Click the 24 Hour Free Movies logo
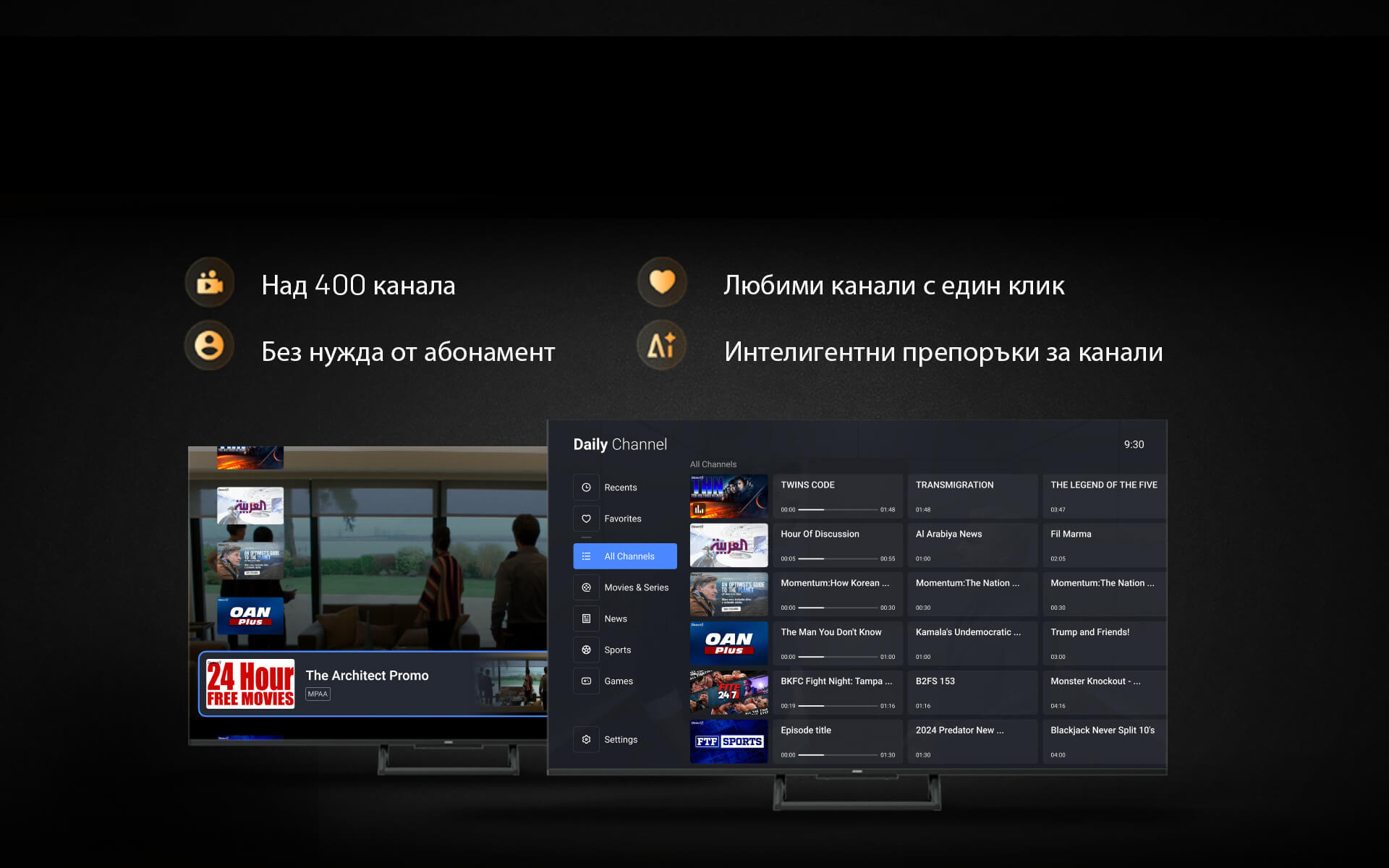The width and height of the screenshot is (1389, 868). 250,684
